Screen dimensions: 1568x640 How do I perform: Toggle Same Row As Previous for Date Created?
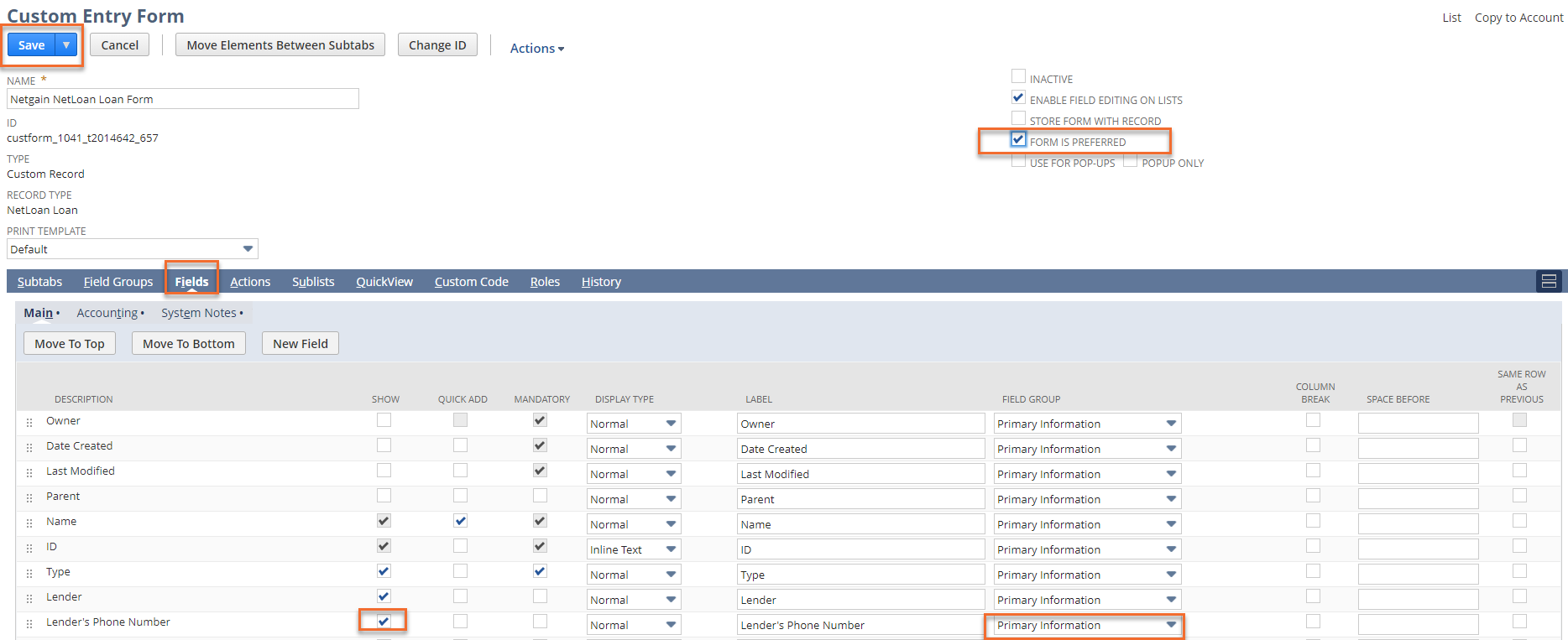(1519, 445)
